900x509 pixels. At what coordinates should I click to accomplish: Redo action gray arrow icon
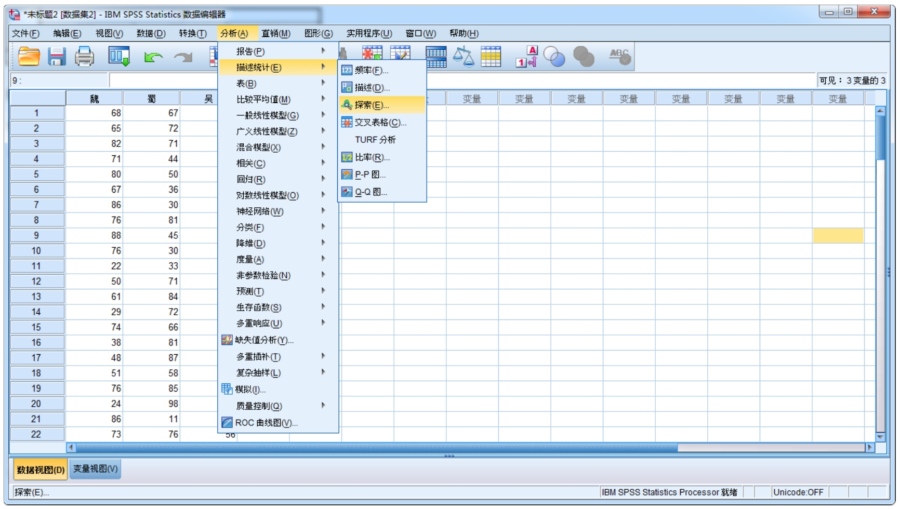(x=183, y=57)
